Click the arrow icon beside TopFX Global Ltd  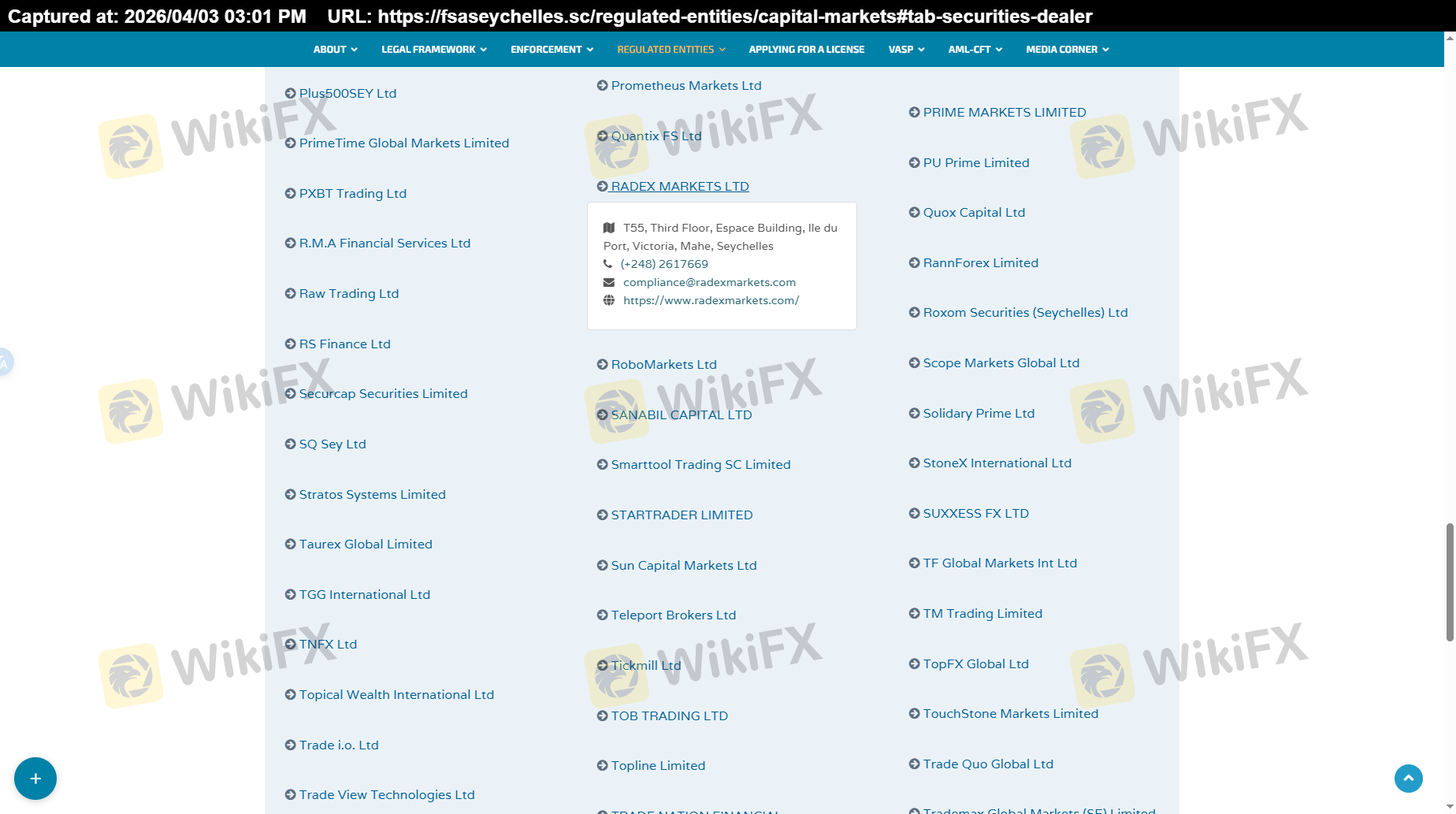914,663
